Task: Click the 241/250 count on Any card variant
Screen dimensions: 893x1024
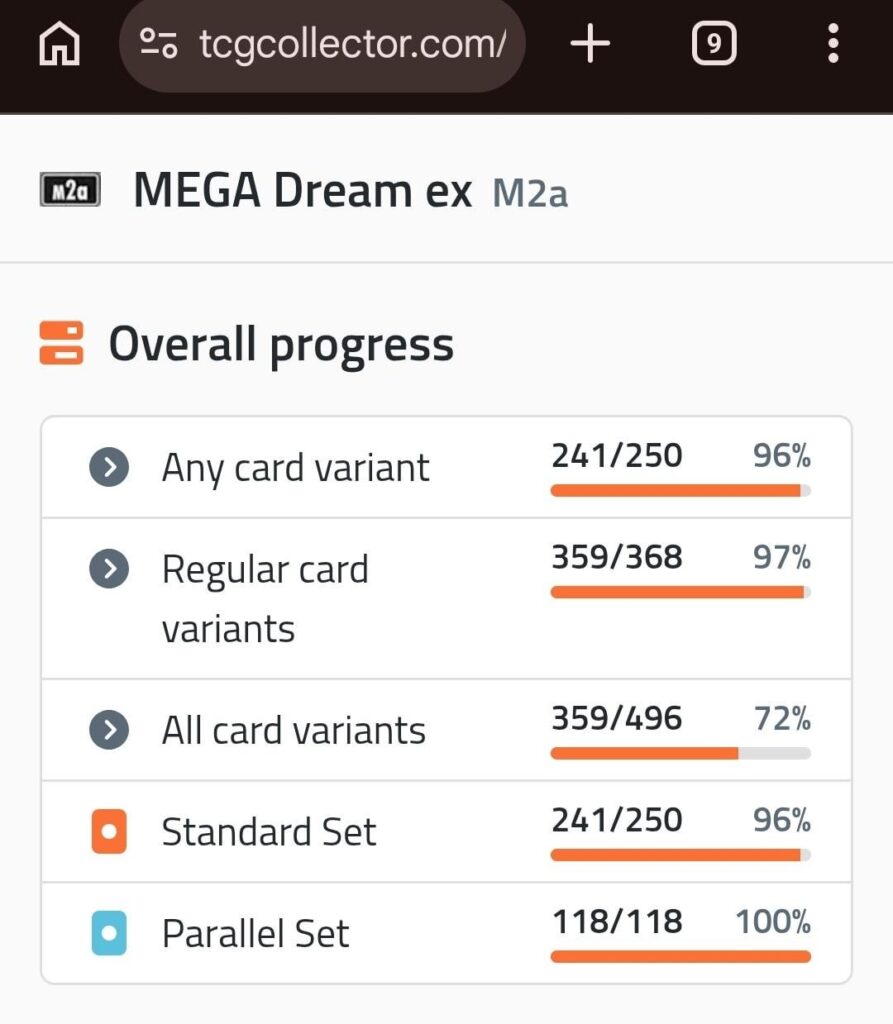Action: [616, 456]
